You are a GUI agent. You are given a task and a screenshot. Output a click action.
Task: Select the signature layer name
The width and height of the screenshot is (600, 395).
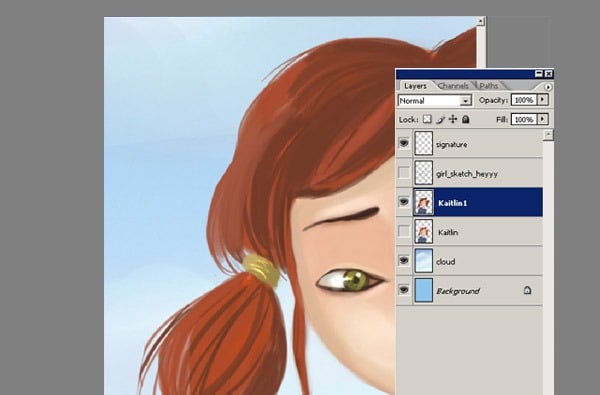pos(452,145)
